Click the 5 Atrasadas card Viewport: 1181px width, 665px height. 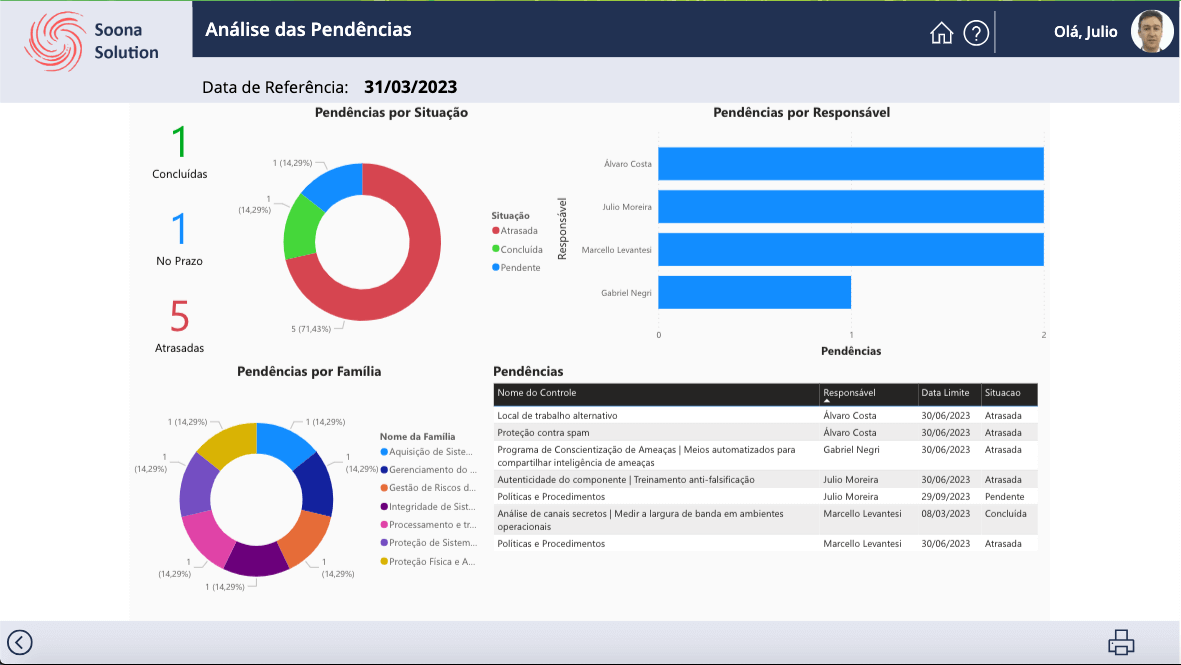pos(179,325)
